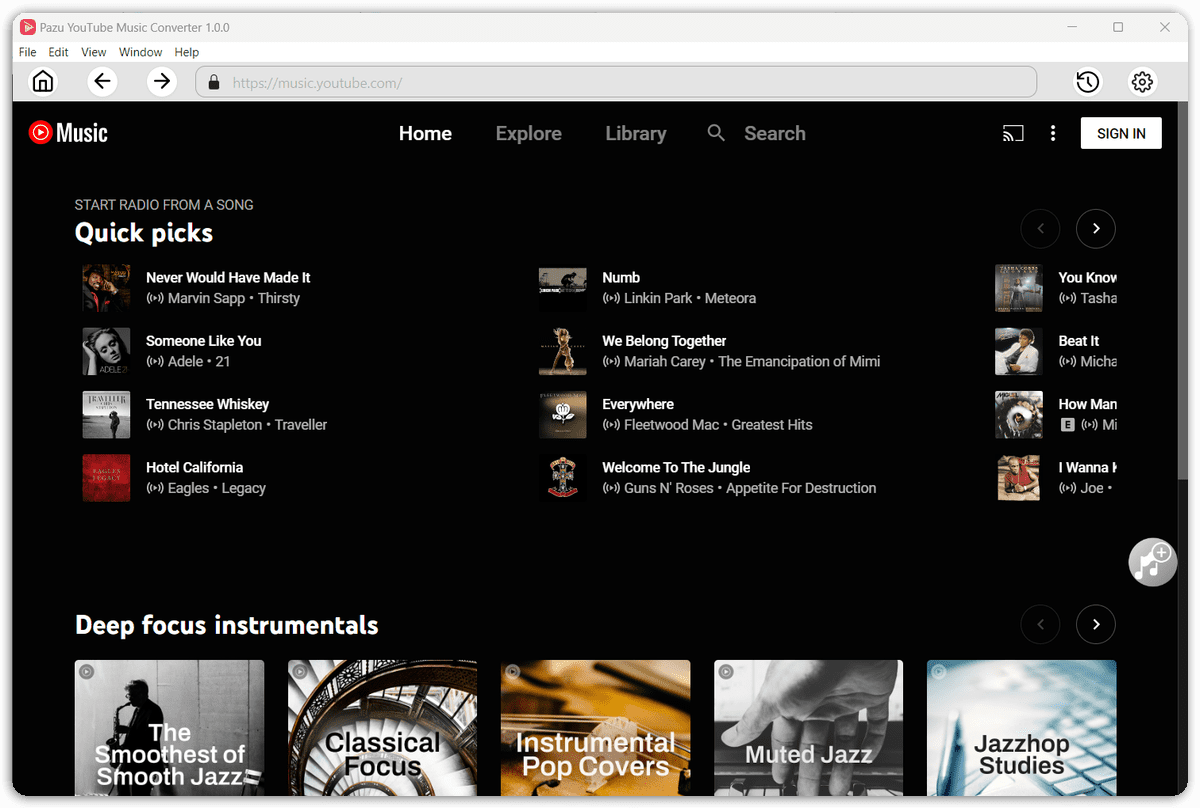The height and width of the screenshot is (808, 1200).
Task: Select song title Hotel California
Action: pyautogui.click(x=195, y=467)
